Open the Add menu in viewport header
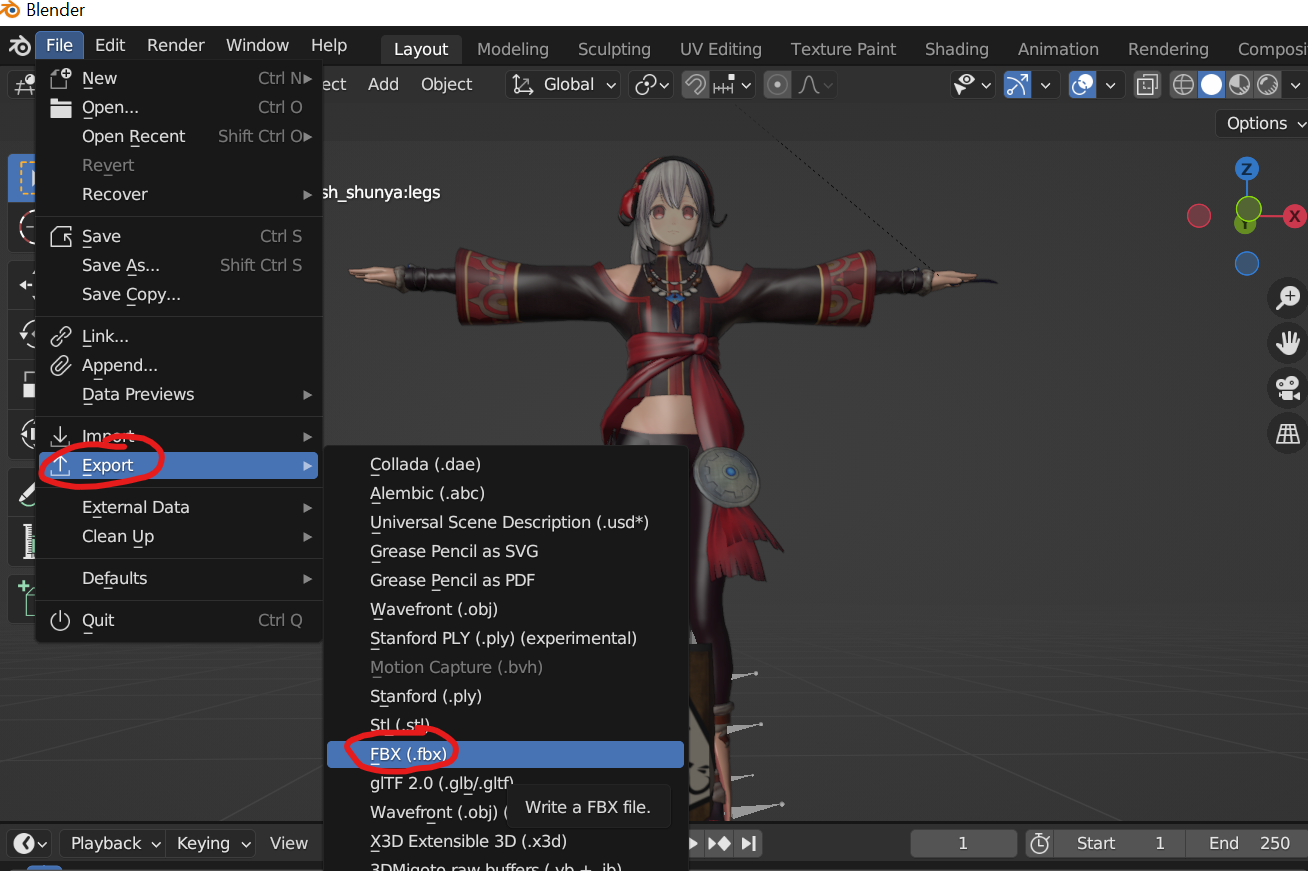1308x871 pixels. (x=383, y=85)
